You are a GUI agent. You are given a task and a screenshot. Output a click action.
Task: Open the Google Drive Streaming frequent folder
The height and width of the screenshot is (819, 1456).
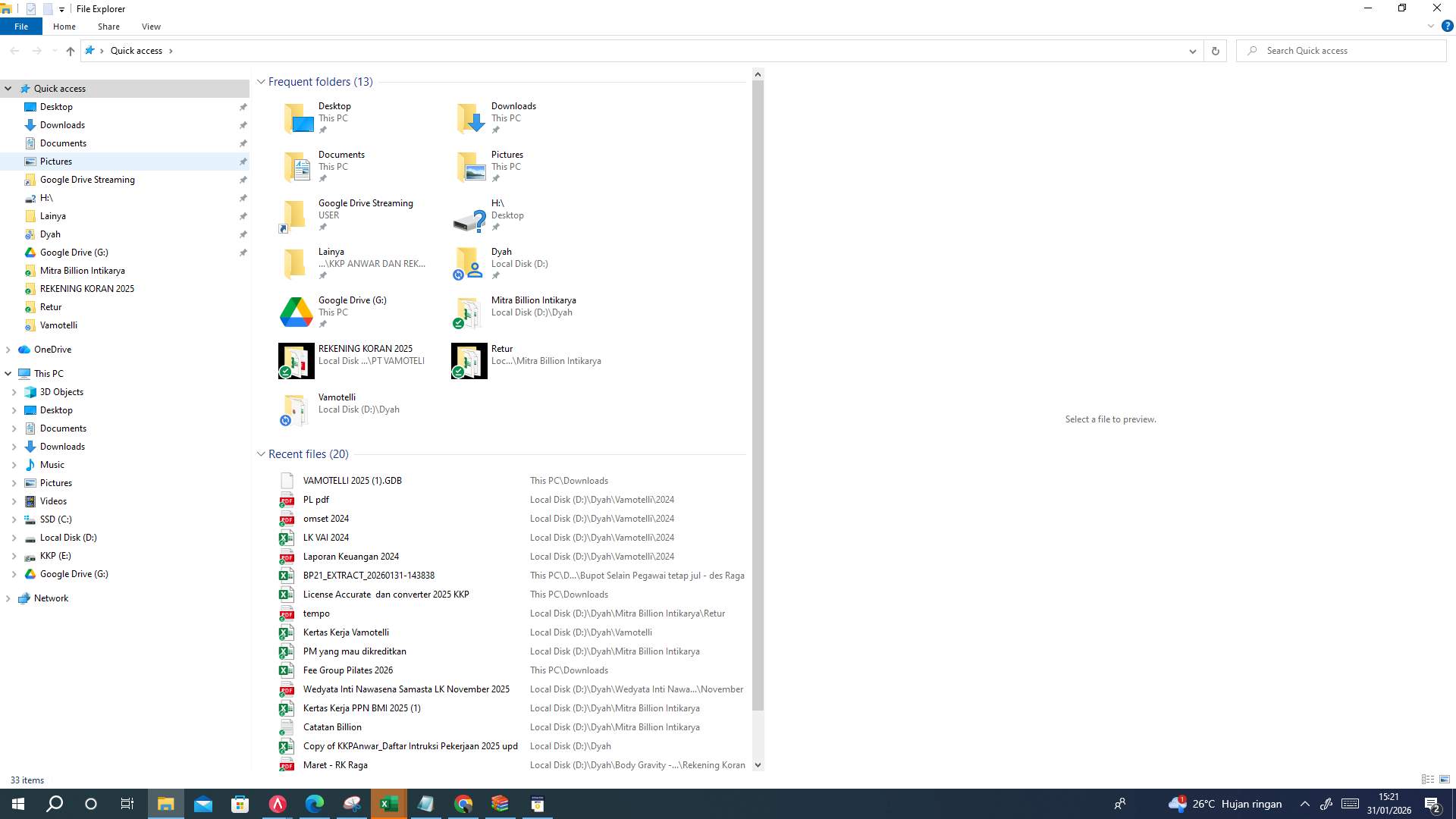pyautogui.click(x=366, y=203)
